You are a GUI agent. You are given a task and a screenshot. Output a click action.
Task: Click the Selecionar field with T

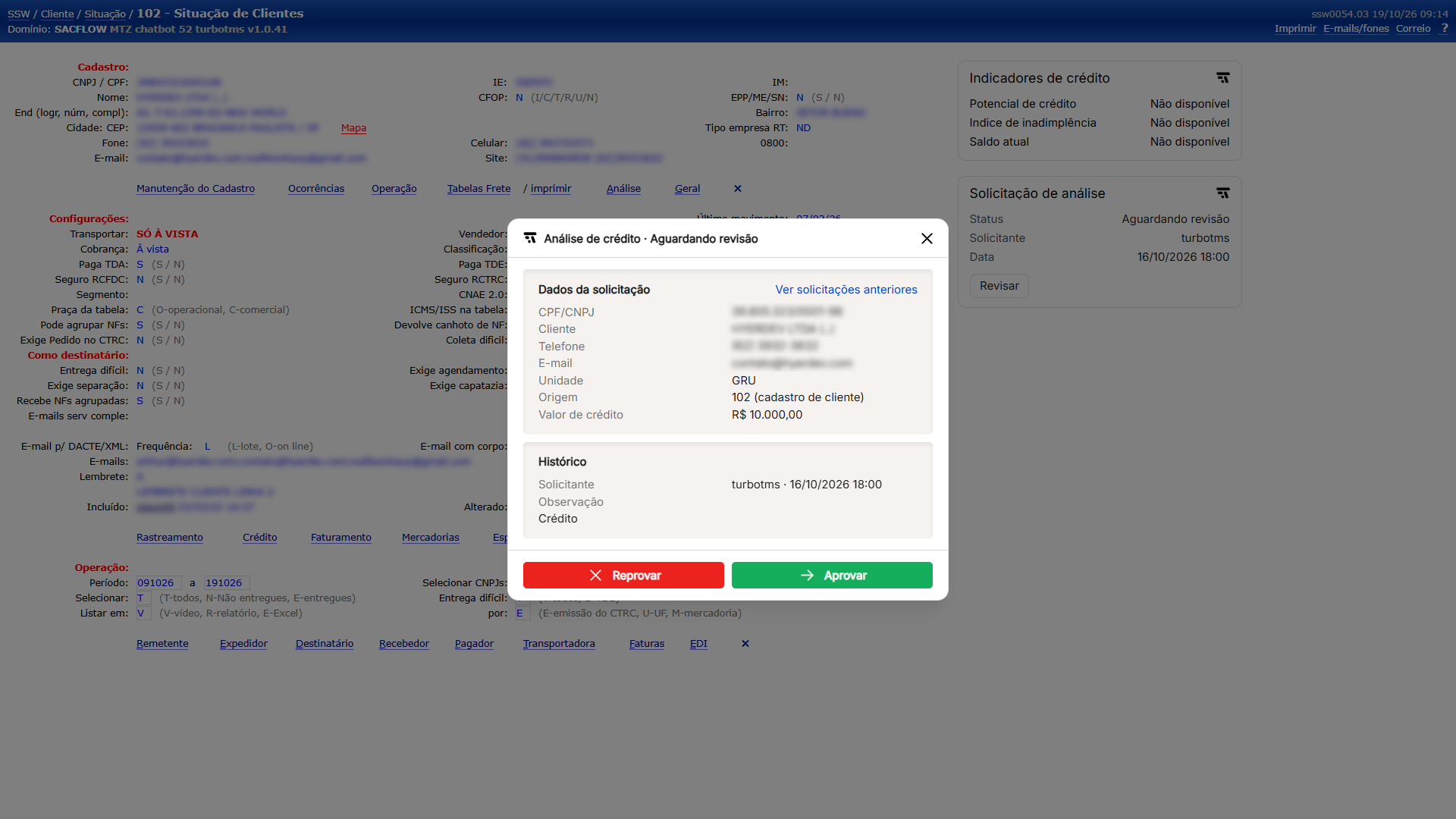click(143, 598)
